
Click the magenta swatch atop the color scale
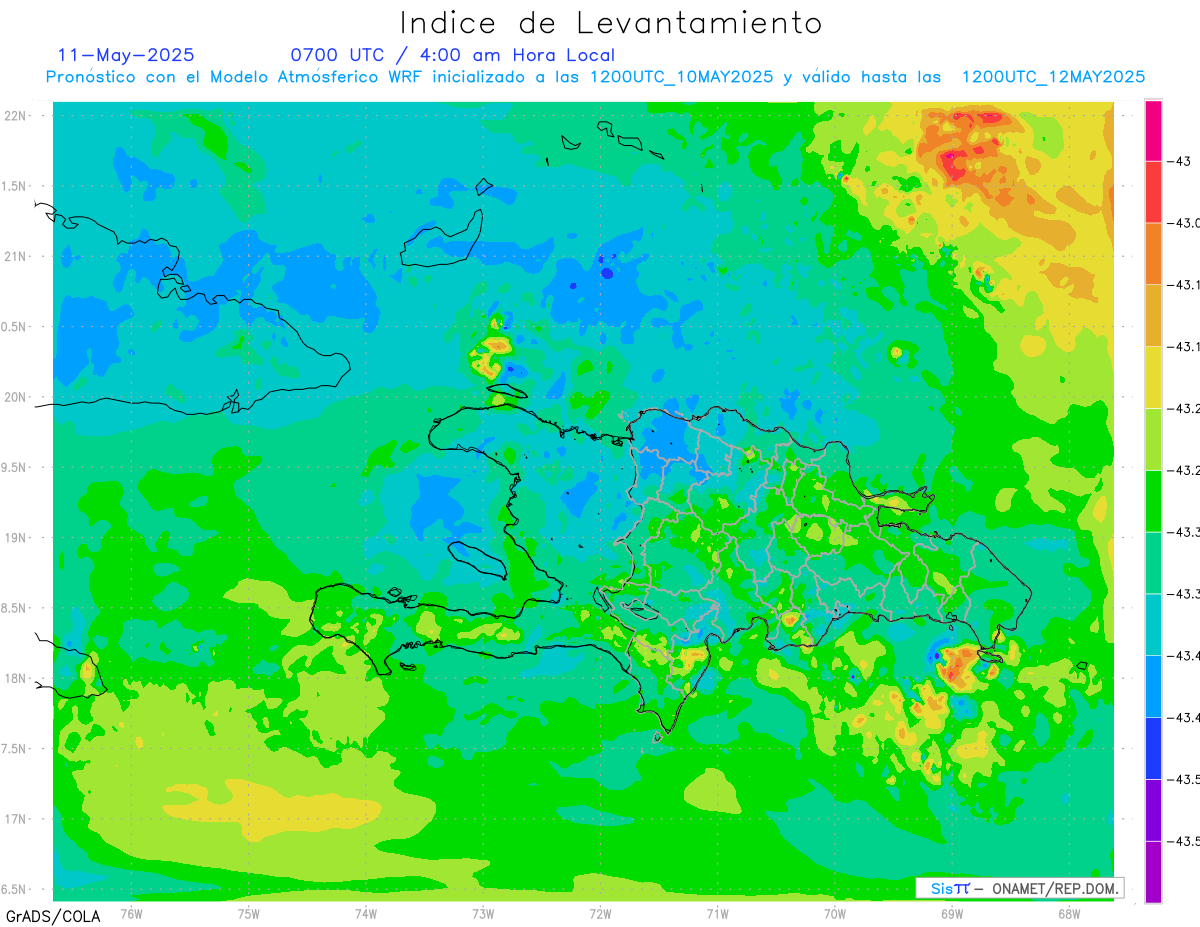1153,130
